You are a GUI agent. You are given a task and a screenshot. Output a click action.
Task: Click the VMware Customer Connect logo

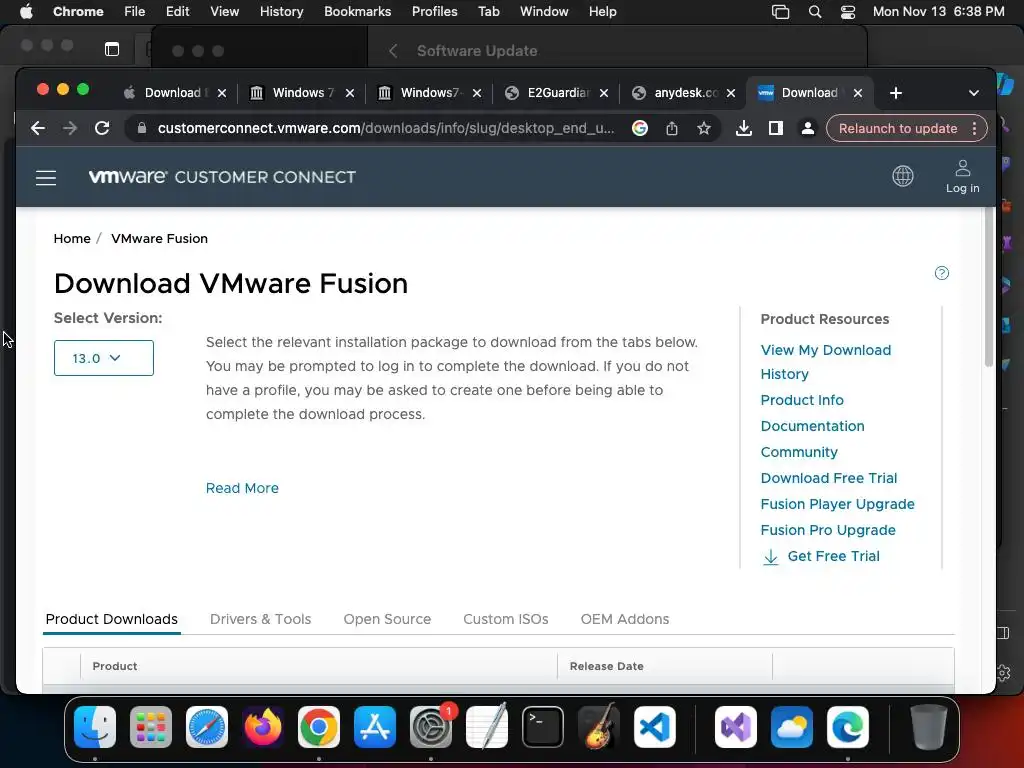point(222,177)
